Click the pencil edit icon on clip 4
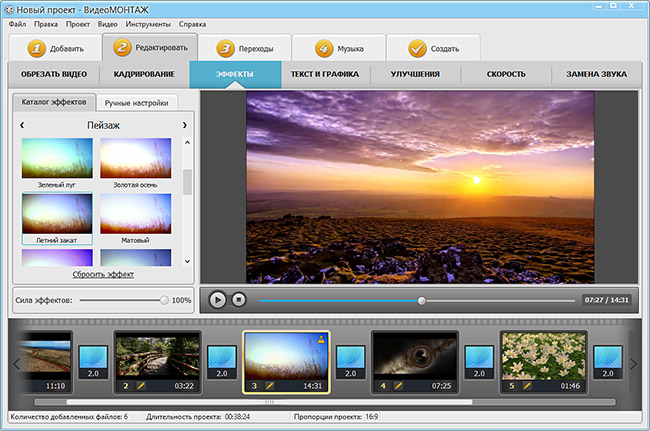650x431 pixels. pos(397,385)
